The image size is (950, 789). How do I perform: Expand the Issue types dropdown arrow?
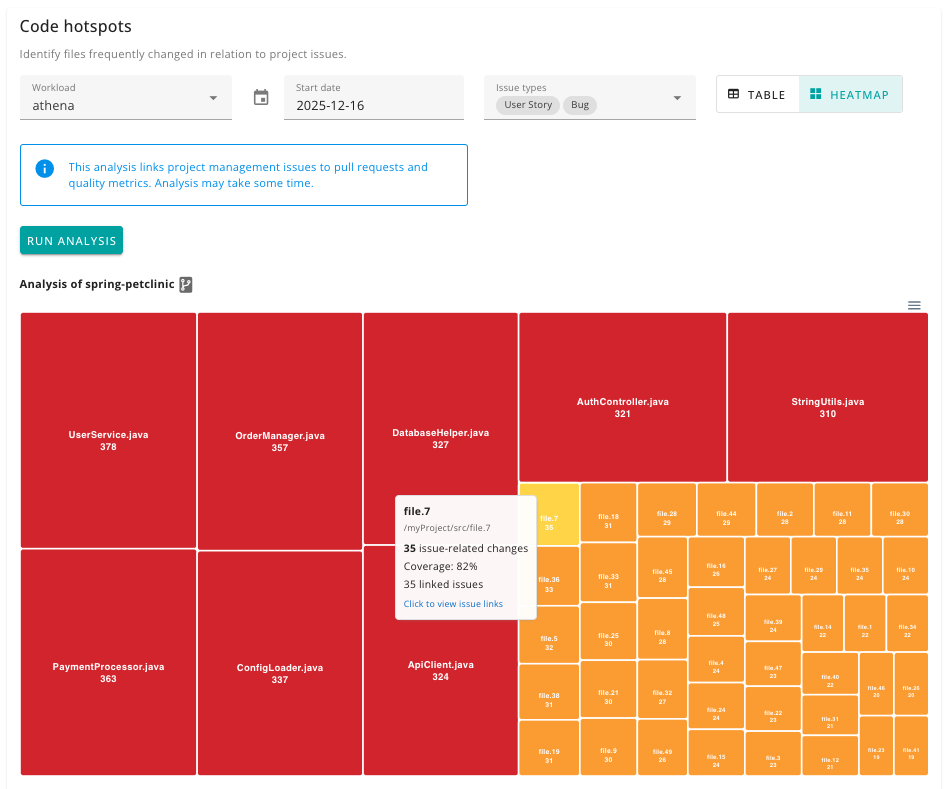[x=679, y=97]
